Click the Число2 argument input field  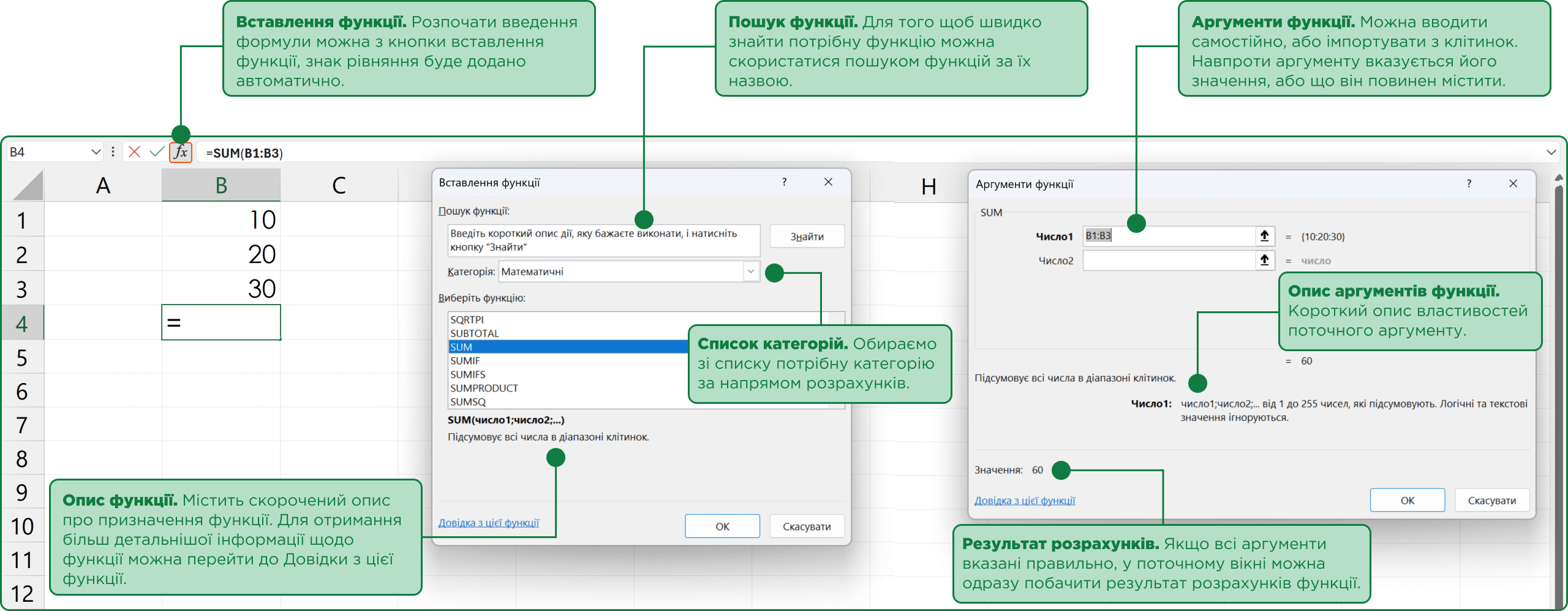1167,260
